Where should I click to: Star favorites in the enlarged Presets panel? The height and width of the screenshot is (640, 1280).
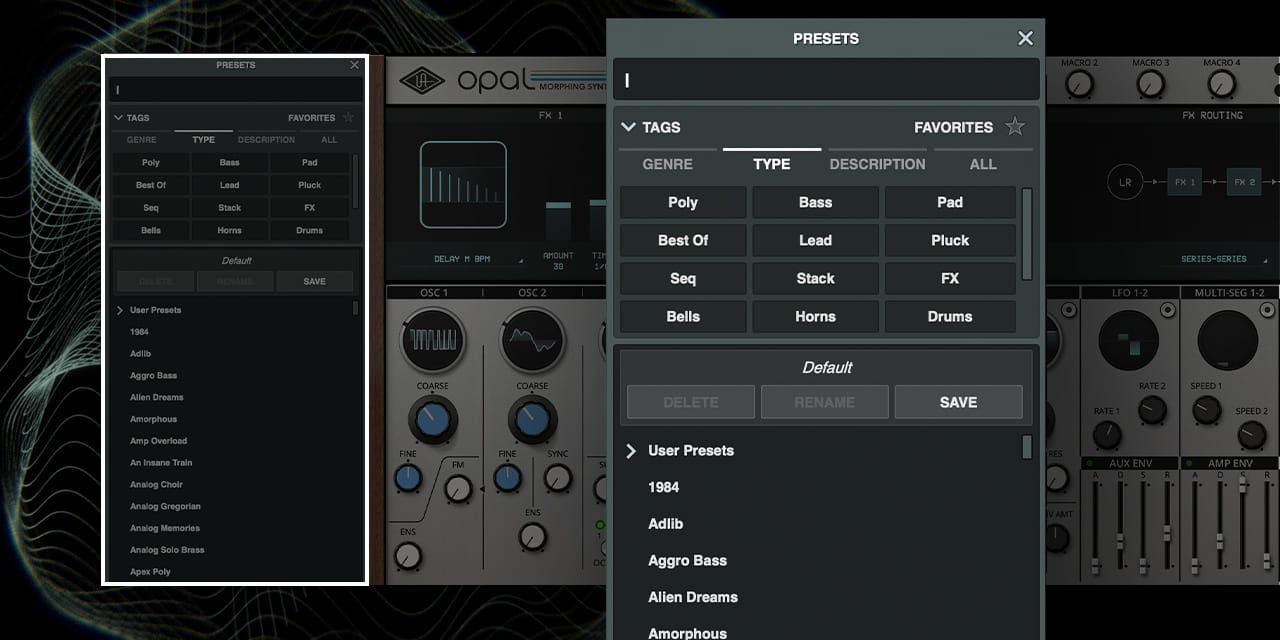(x=1015, y=127)
